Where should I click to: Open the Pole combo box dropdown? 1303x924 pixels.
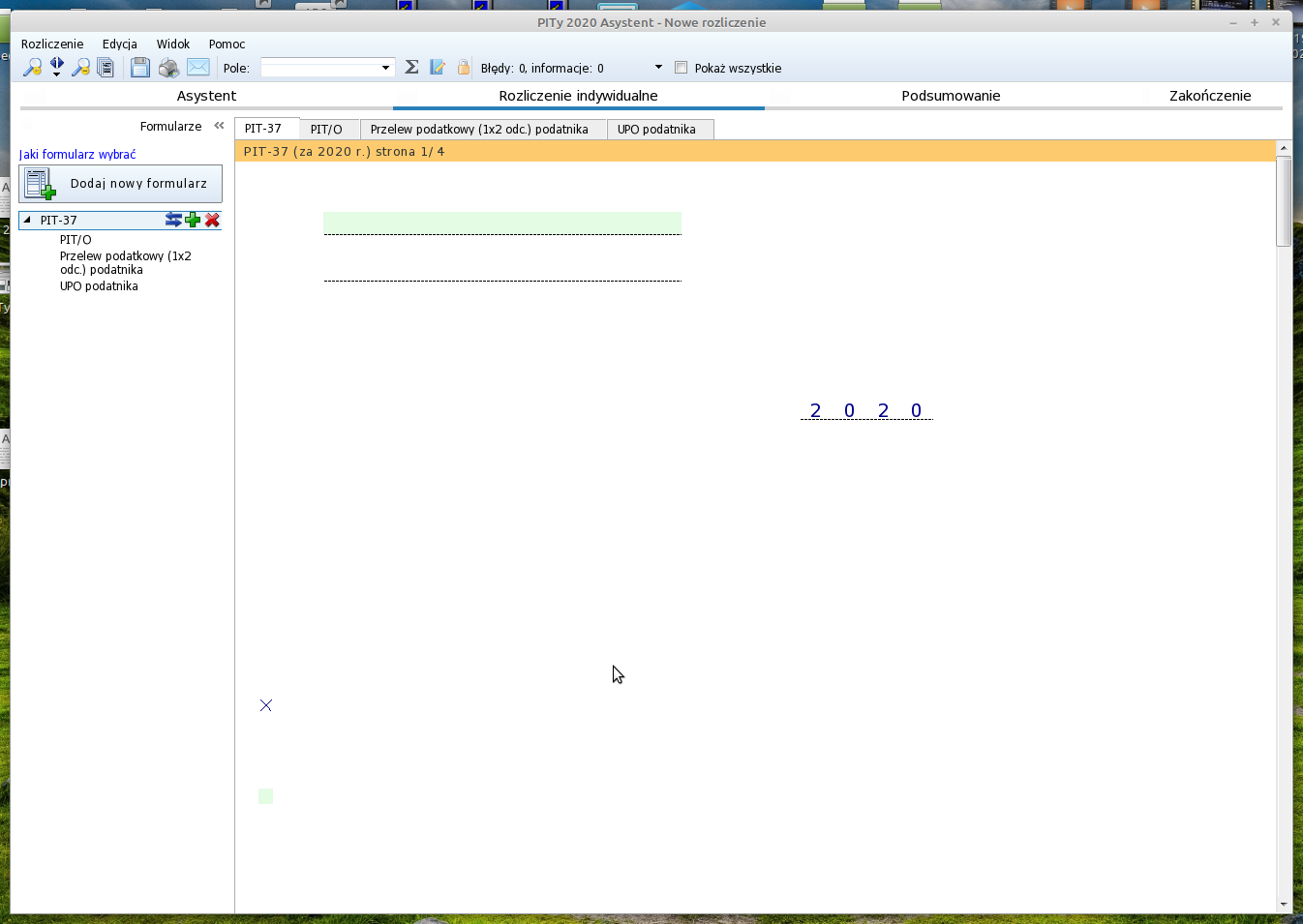pos(385,68)
